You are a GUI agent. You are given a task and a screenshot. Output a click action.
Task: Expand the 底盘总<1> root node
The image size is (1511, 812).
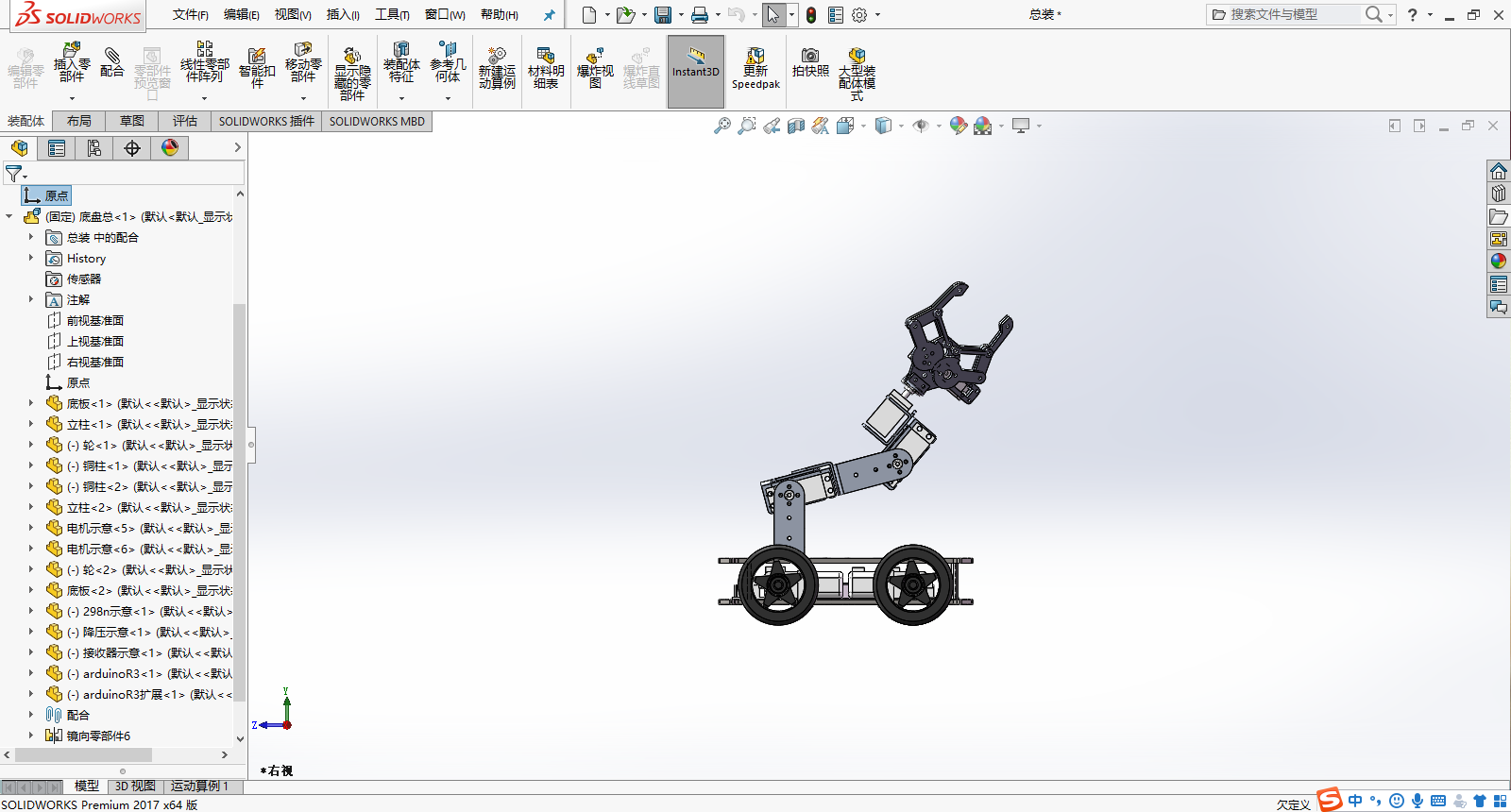[9, 216]
